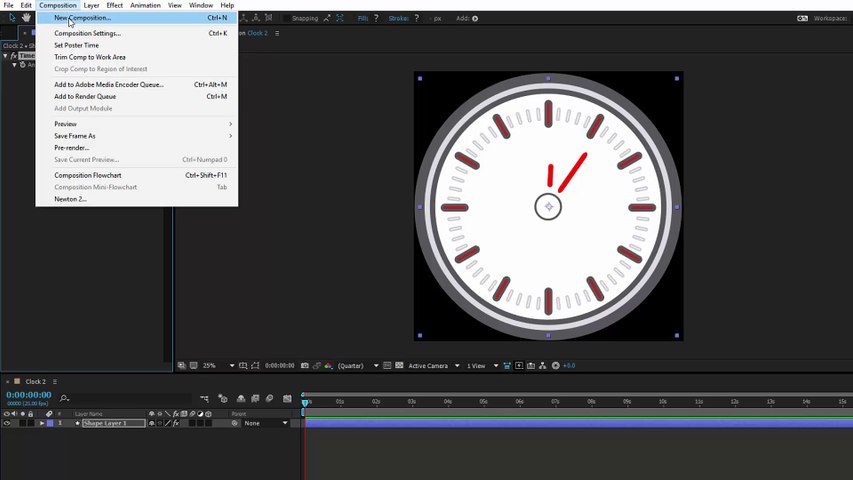Image resolution: width=853 pixels, height=480 pixels.
Task: Click the current time 0:00:00:00 display
Action: (x=28, y=395)
